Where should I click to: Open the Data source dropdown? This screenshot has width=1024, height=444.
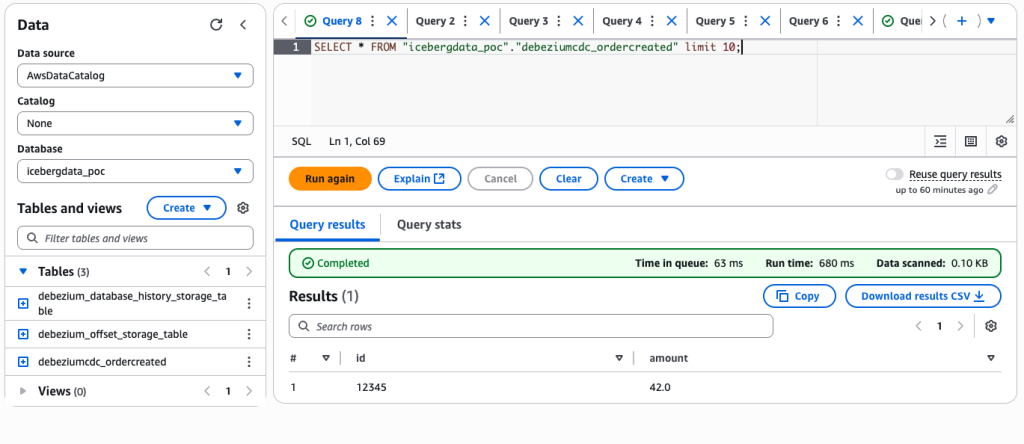point(135,75)
